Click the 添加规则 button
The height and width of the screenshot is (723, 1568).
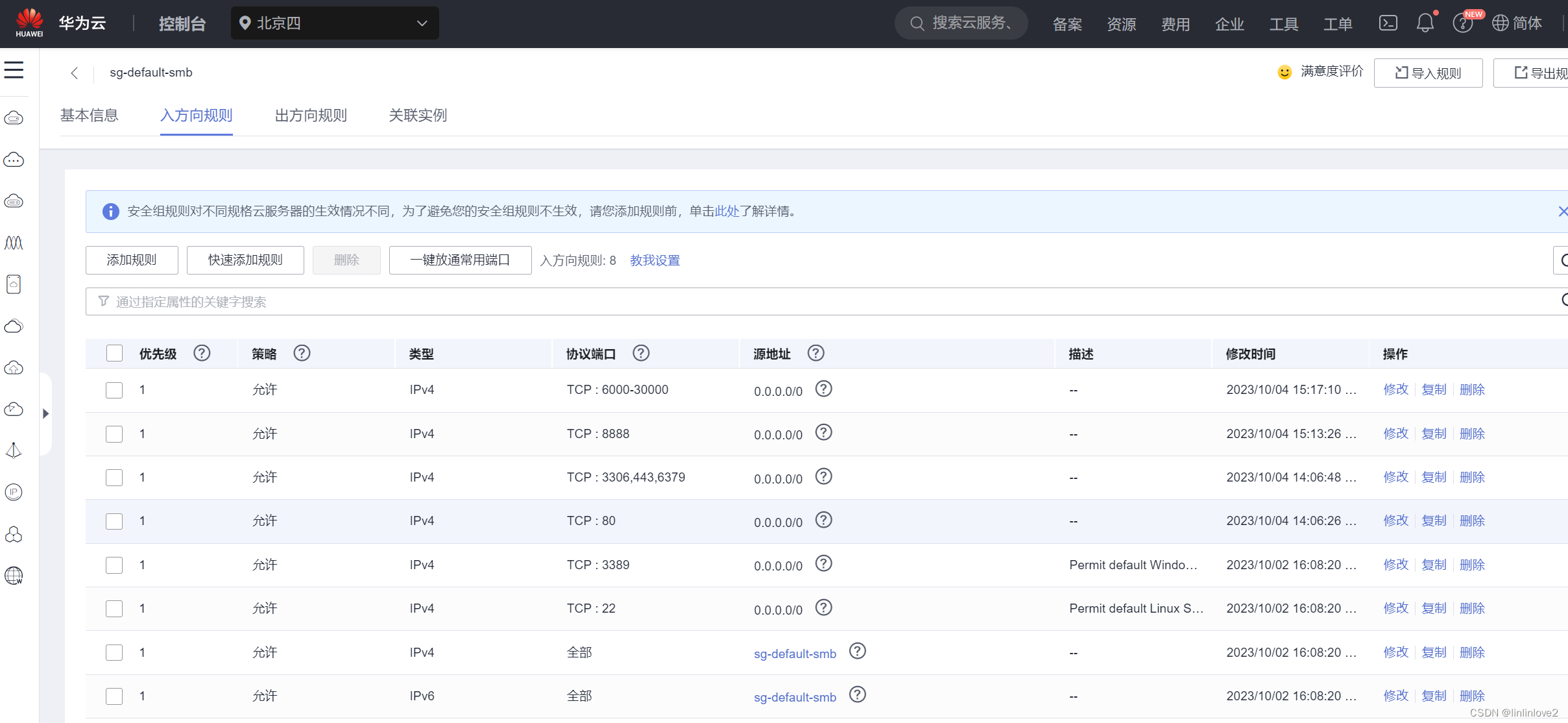click(132, 260)
